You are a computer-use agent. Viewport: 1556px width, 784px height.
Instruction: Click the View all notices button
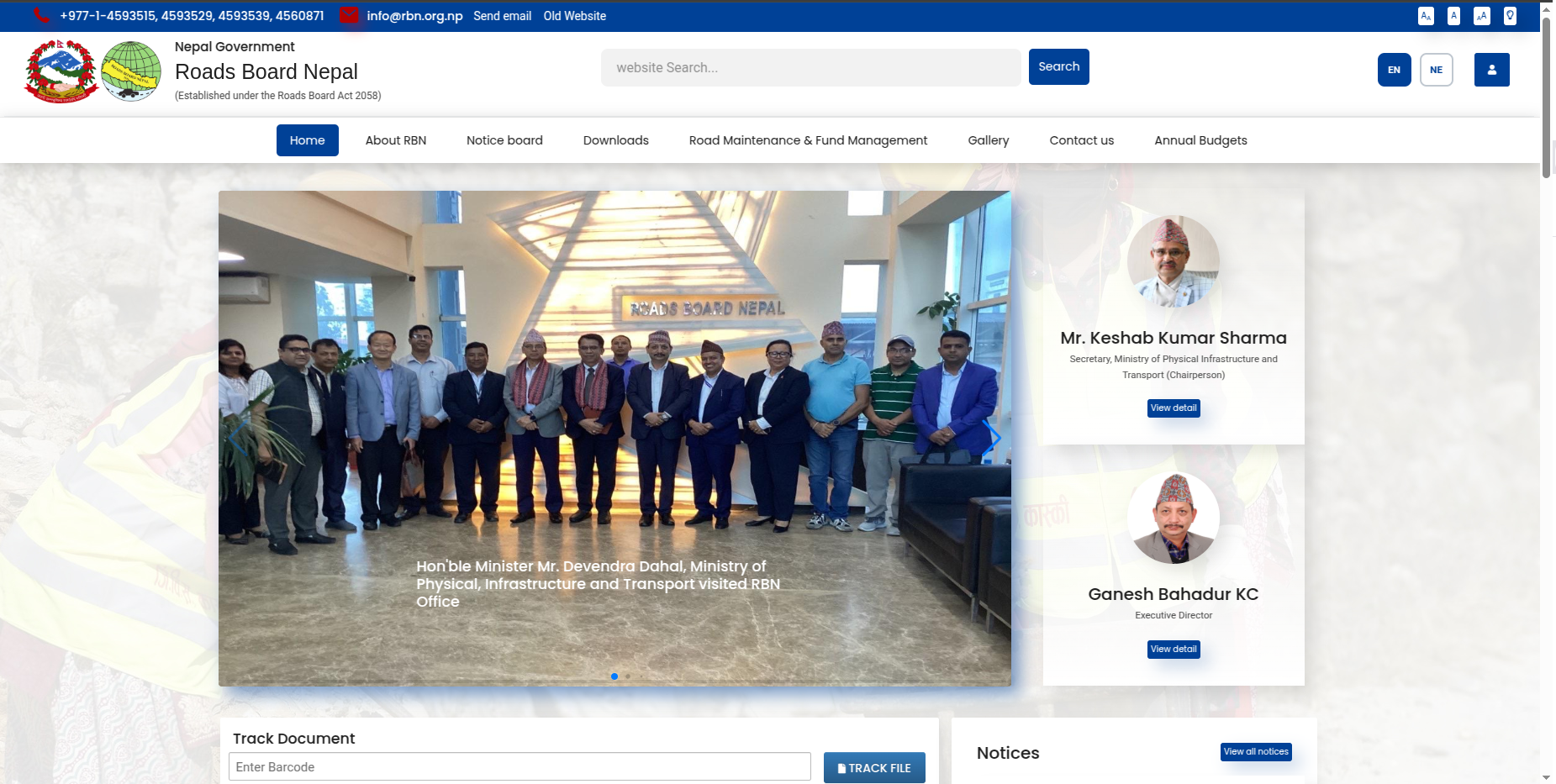pyautogui.click(x=1255, y=752)
